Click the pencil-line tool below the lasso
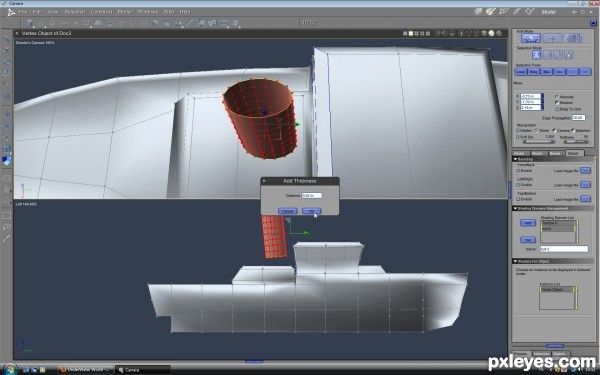The height and width of the screenshot is (375, 600). click(x=7, y=239)
